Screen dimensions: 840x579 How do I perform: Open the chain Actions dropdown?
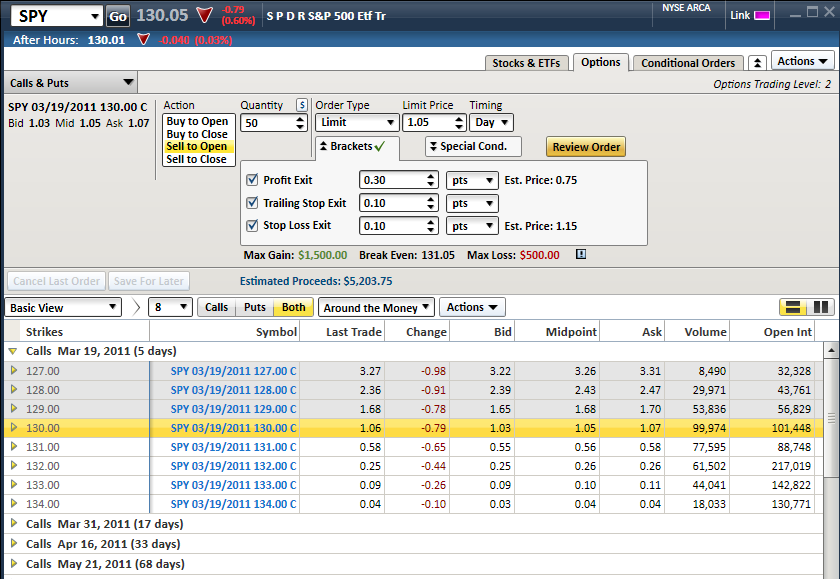point(472,307)
